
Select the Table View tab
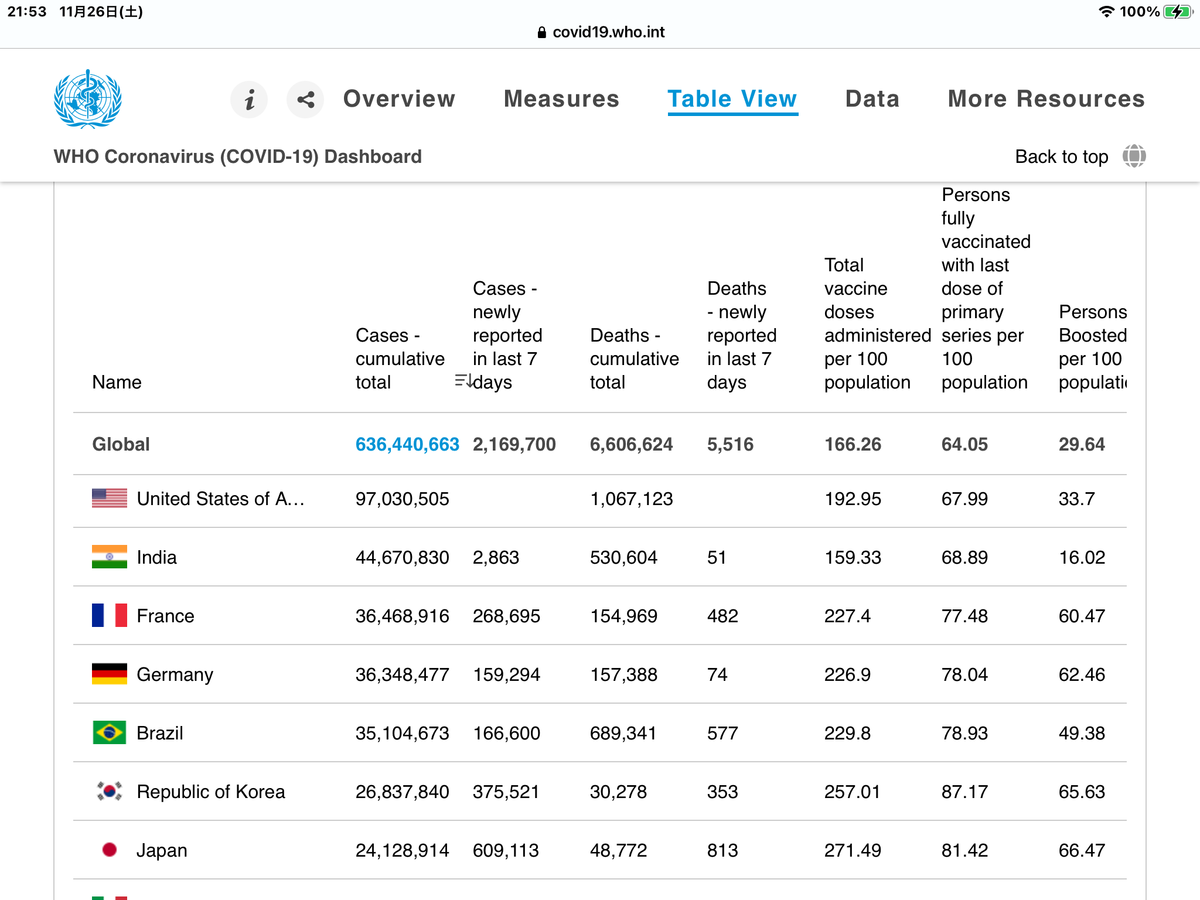[732, 99]
